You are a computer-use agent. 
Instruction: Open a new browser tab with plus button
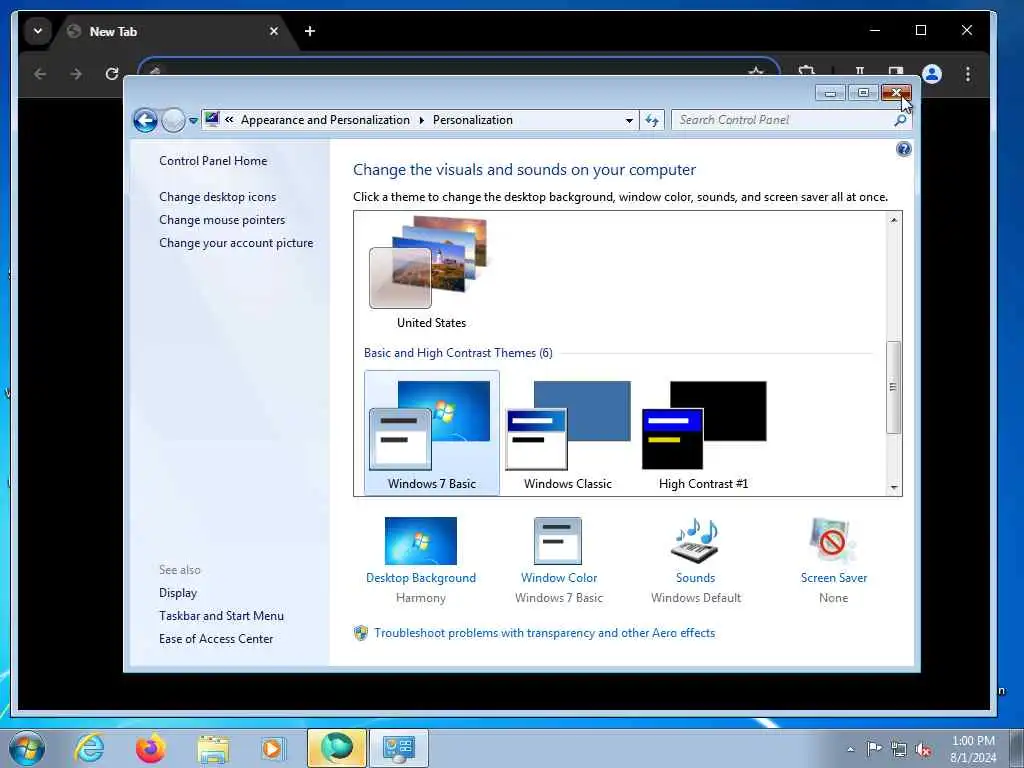pyautogui.click(x=310, y=31)
